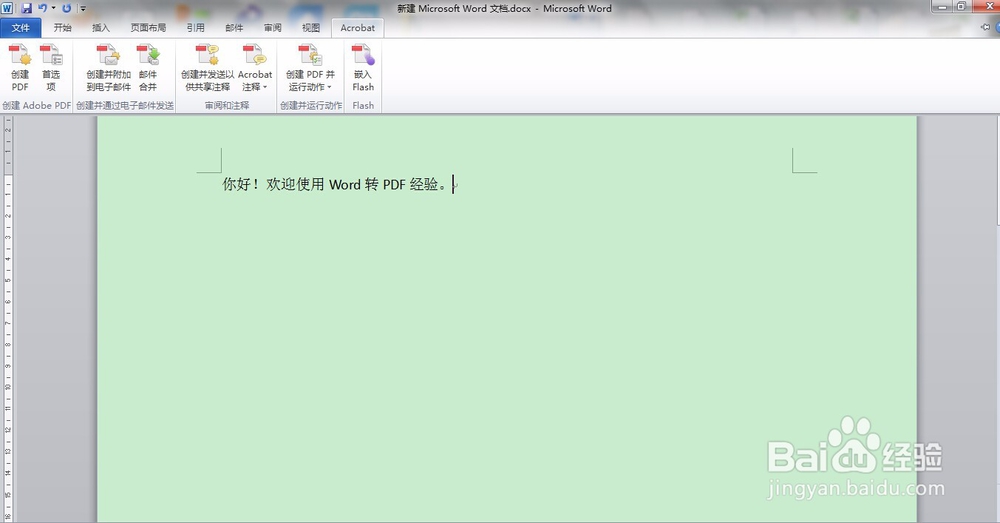Click the vertical ruler on the left

8,319
